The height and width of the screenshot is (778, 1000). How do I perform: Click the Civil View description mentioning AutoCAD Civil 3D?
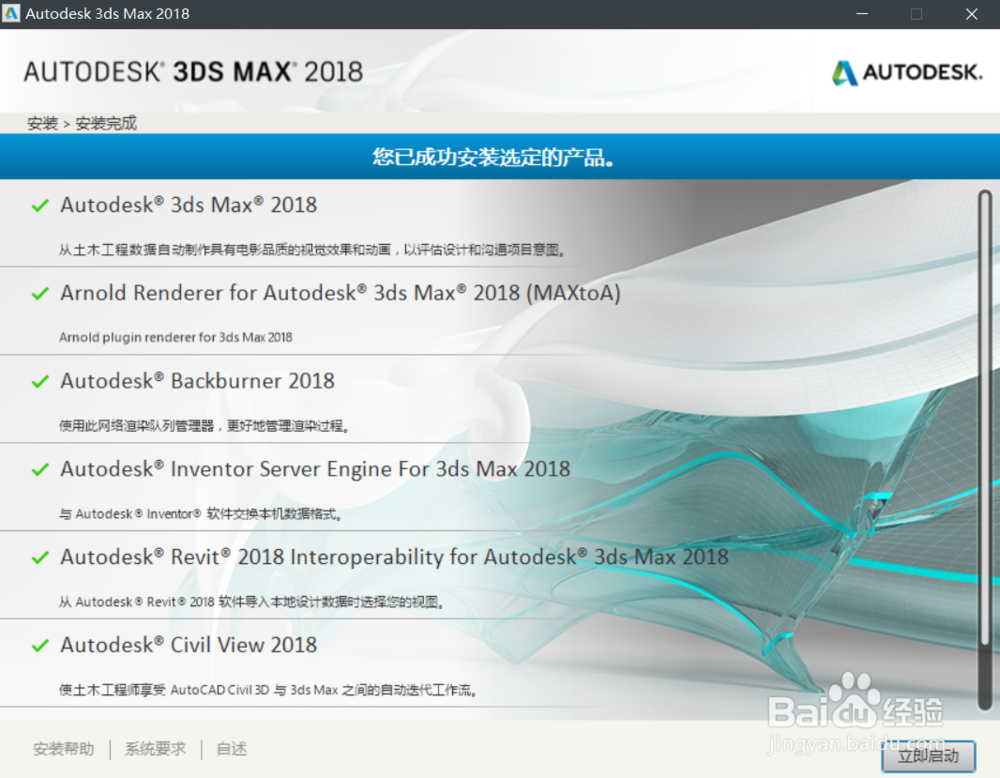(x=268, y=689)
